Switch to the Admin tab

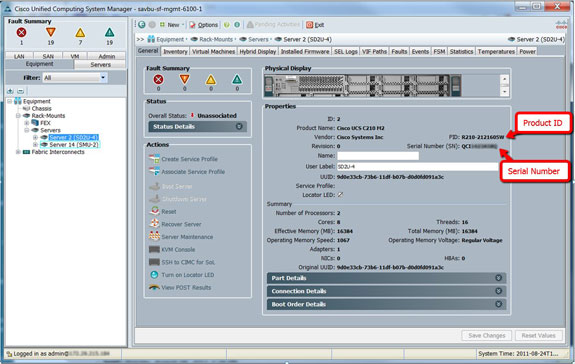tap(107, 56)
